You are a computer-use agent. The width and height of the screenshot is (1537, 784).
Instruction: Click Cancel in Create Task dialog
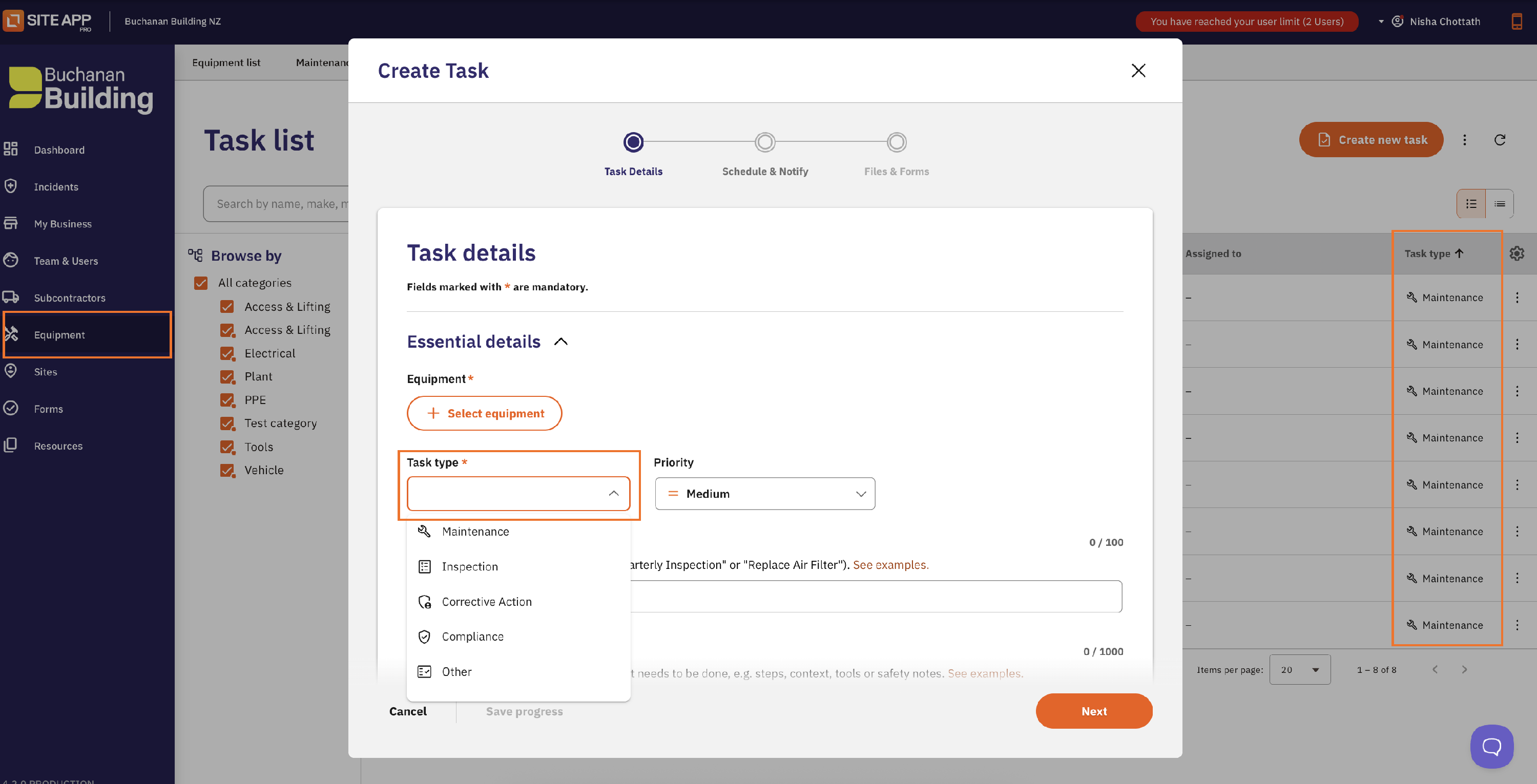408,711
